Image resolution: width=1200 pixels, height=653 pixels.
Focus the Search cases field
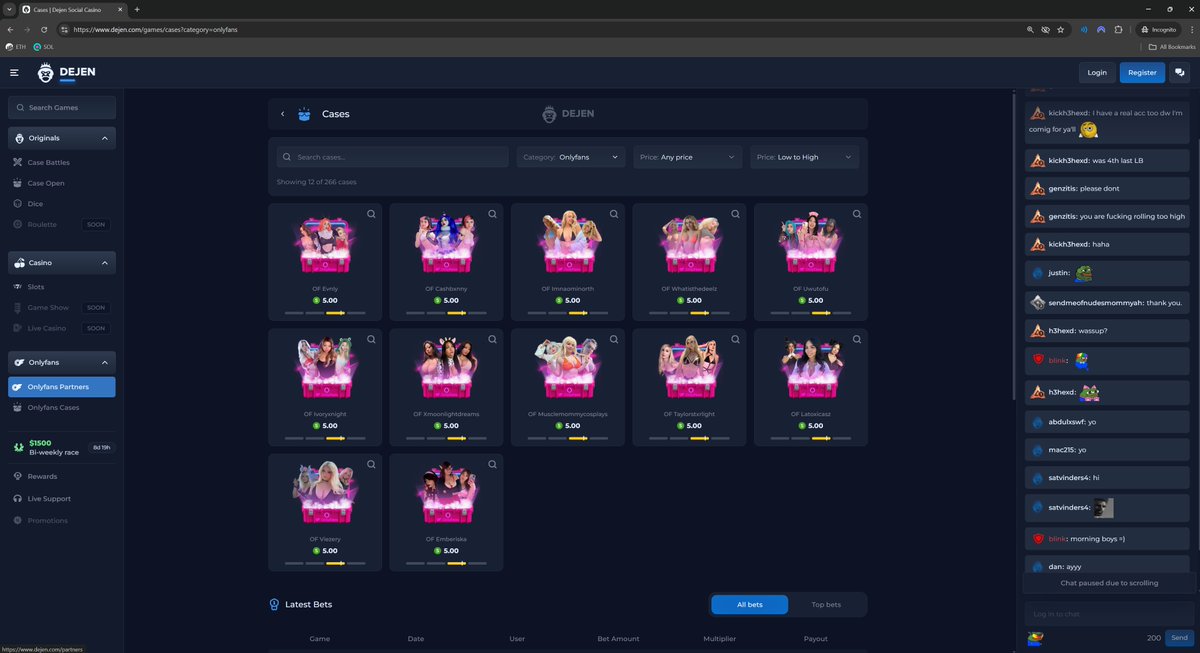(393, 157)
